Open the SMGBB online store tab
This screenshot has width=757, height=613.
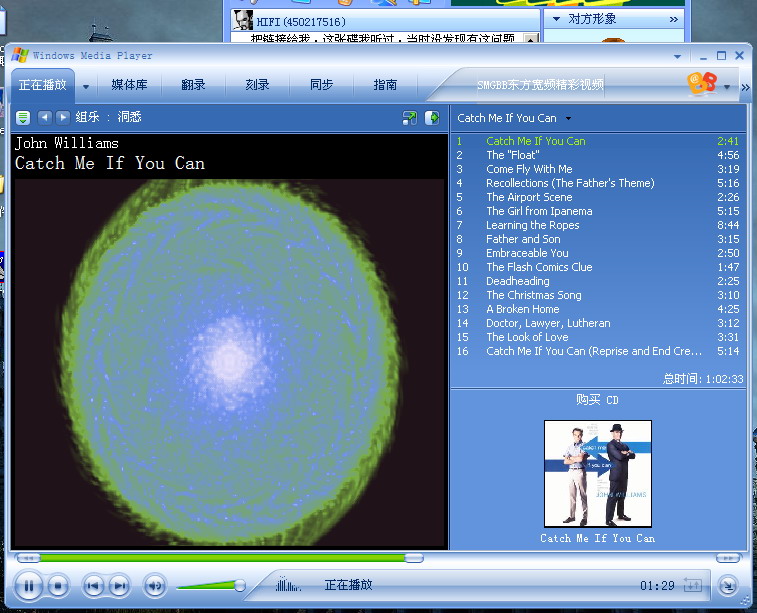540,85
